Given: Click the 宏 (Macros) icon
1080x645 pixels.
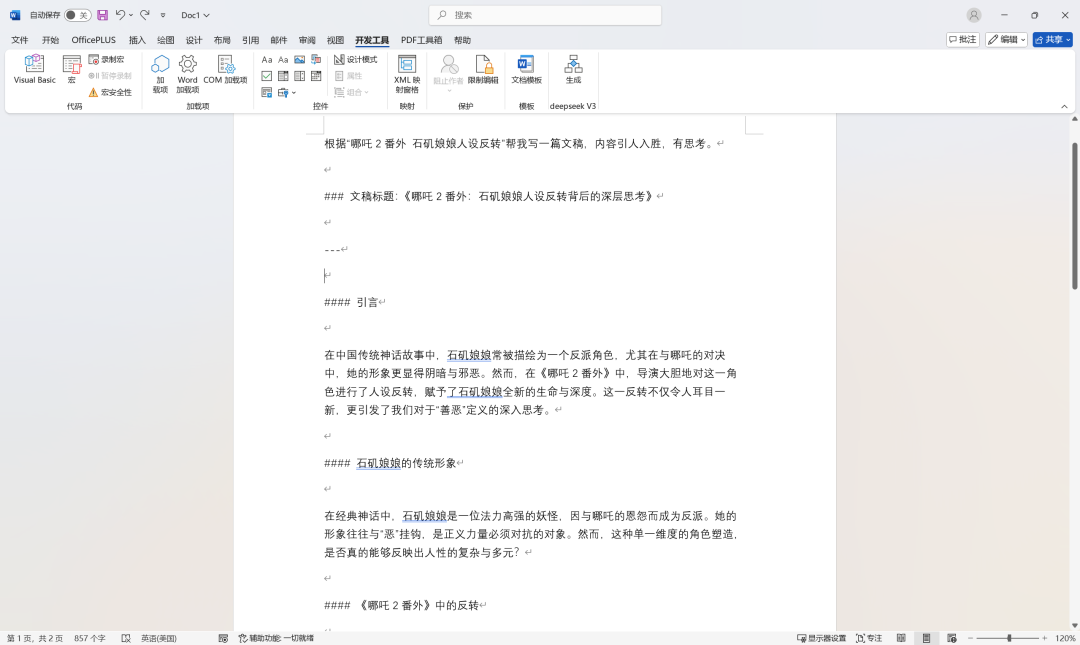Looking at the screenshot, I should coord(72,69).
